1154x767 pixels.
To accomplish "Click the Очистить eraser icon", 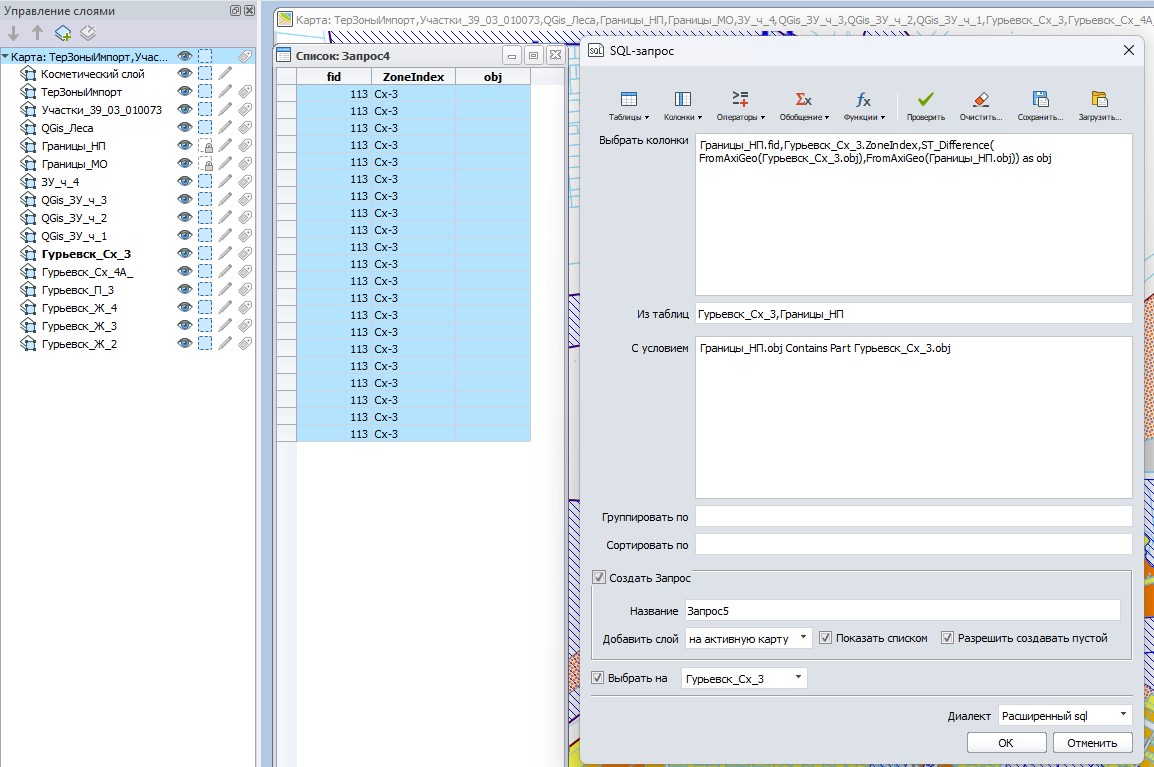I will [x=980, y=100].
